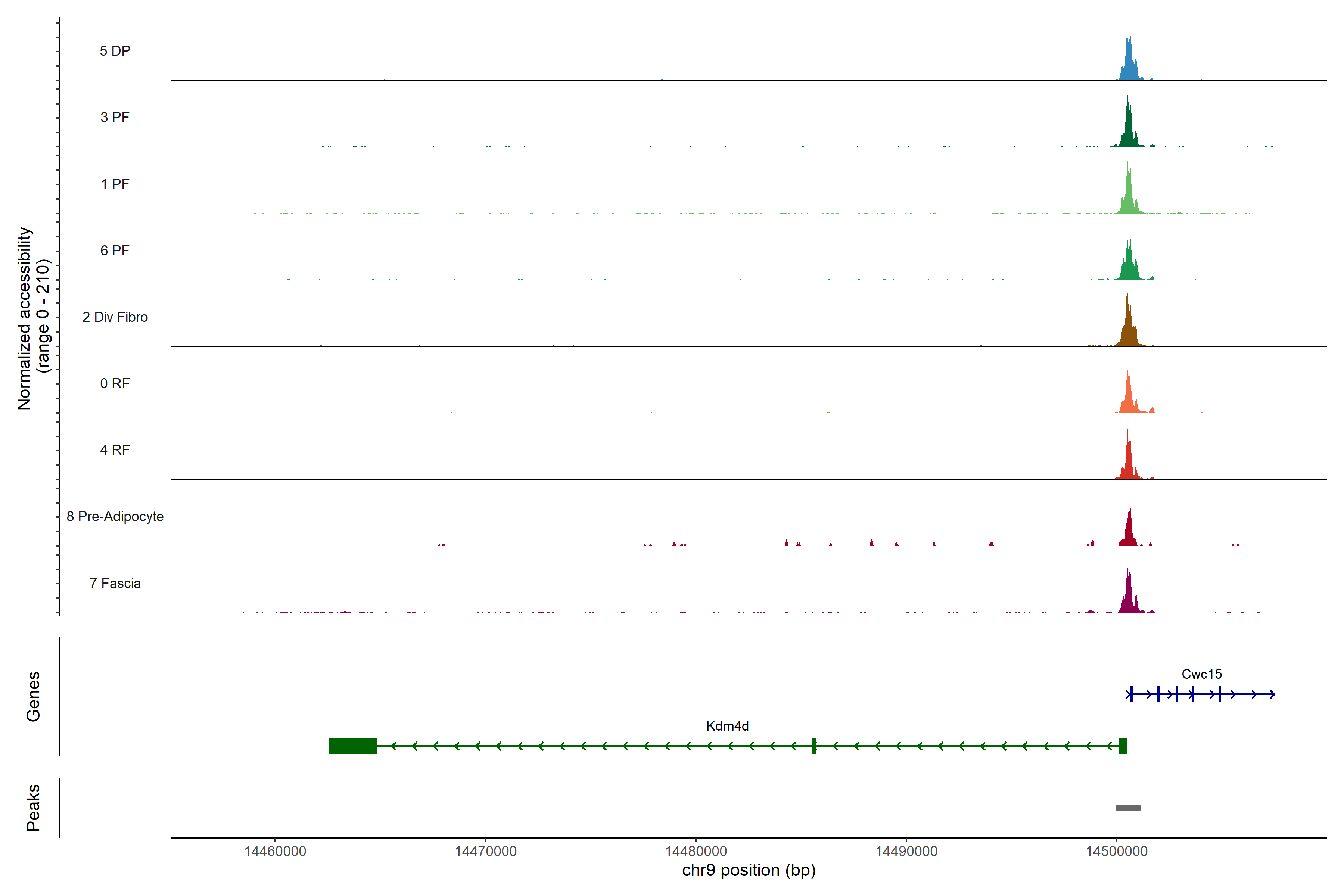Click the 2 Div Fibro label

tap(115, 317)
